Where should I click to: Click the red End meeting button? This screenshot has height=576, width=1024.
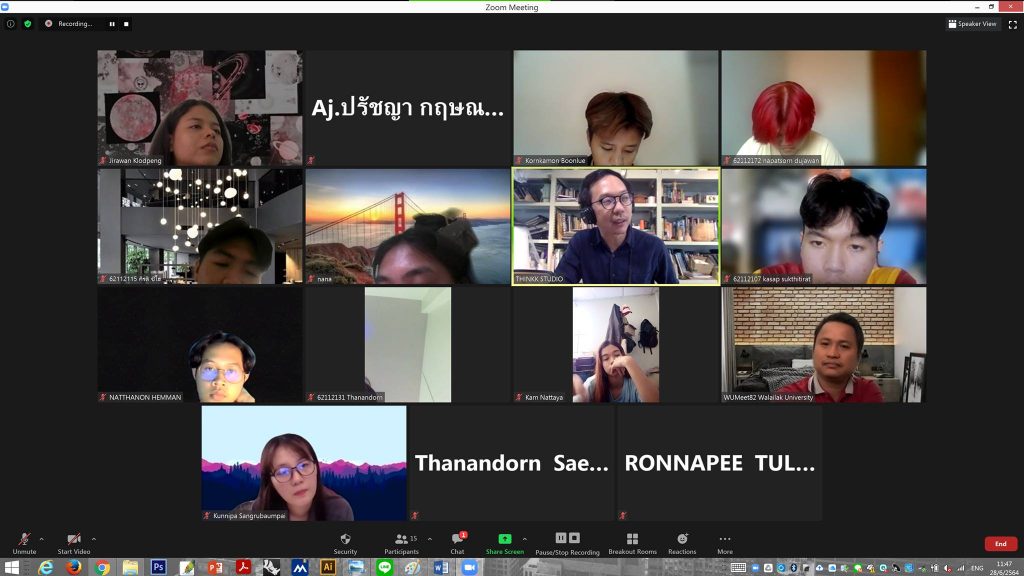click(1000, 544)
